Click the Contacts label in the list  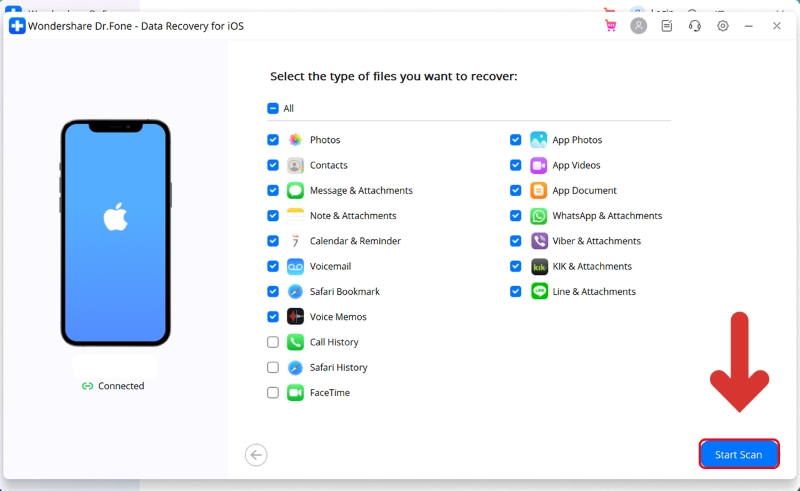tap(328, 165)
